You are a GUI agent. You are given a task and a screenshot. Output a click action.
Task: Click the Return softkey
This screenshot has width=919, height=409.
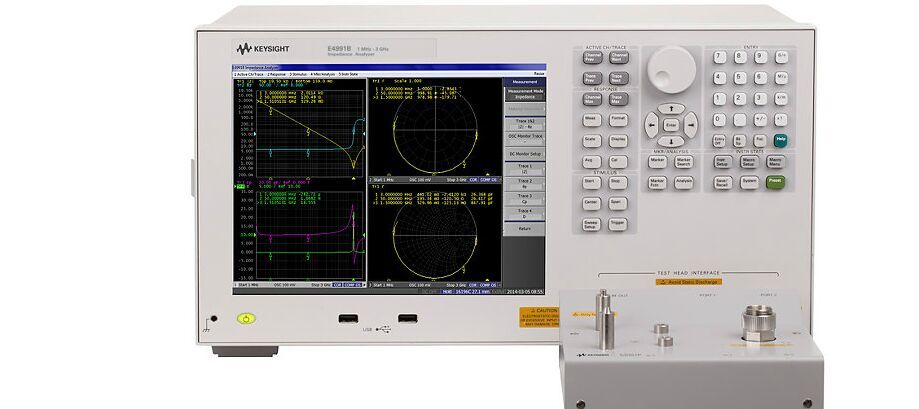click(524, 228)
